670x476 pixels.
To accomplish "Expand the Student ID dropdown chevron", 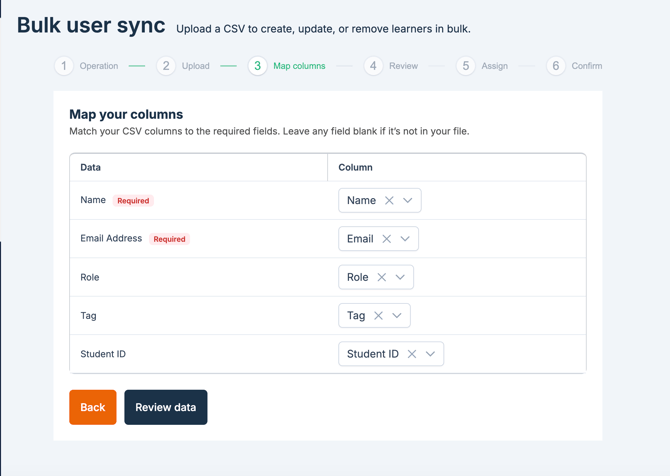I will pyautogui.click(x=430, y=354).
